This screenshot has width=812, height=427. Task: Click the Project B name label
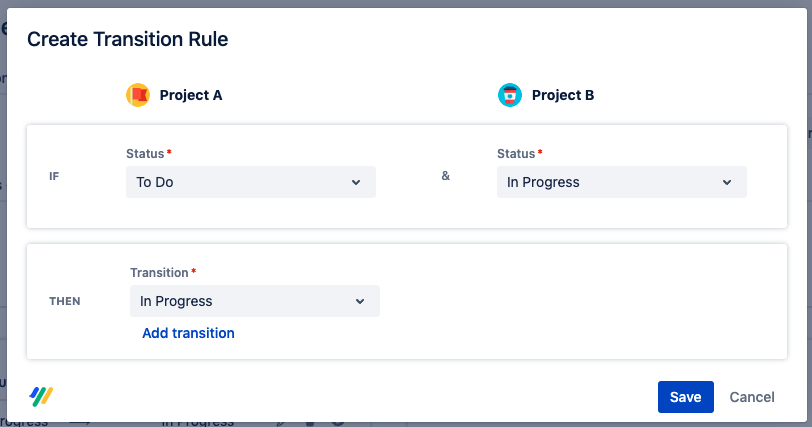pyautogui.click(x=562, y=95)
